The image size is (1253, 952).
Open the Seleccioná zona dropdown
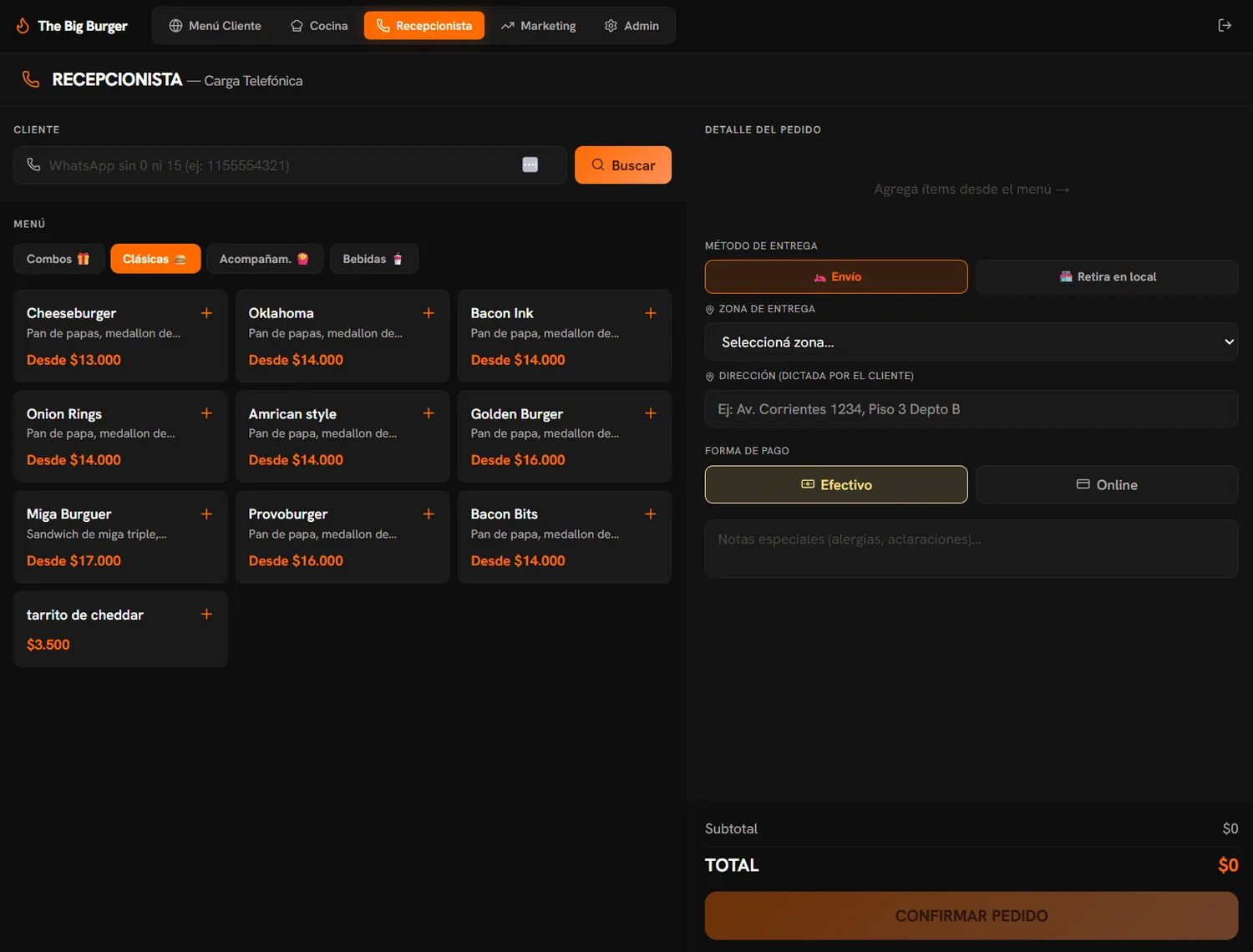coord(971,342)
